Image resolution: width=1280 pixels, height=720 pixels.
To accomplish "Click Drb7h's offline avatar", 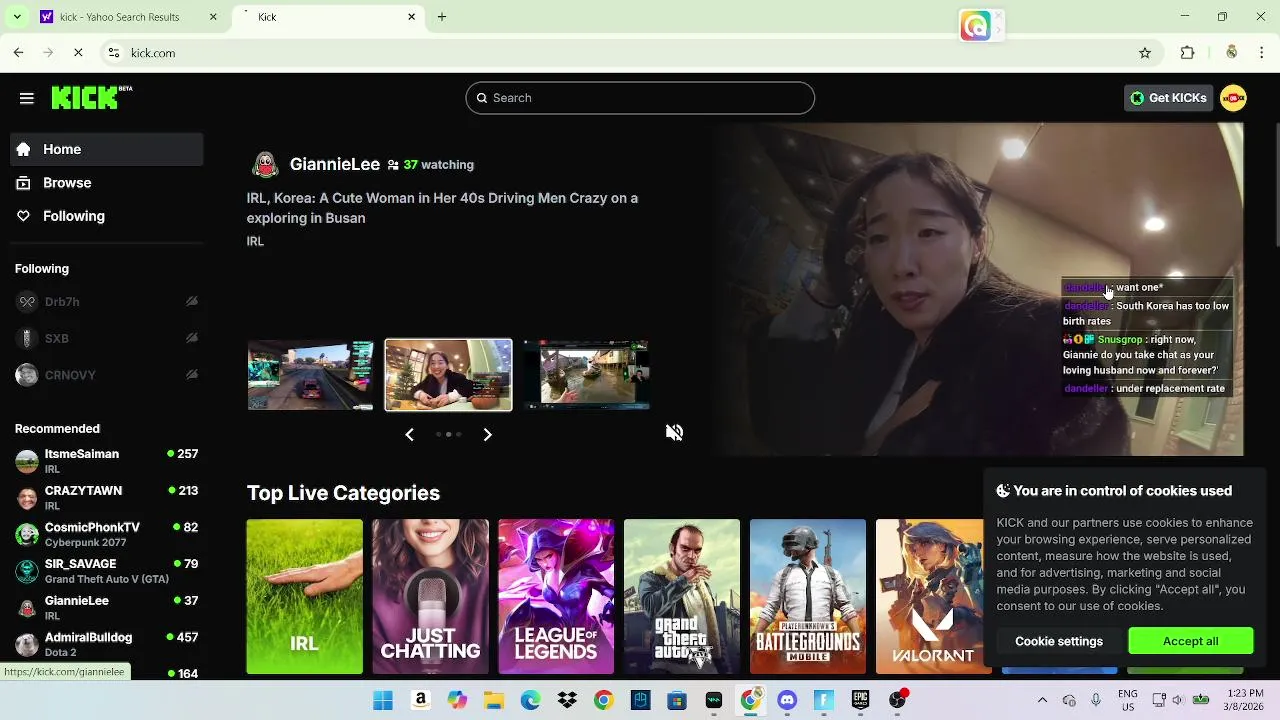I will tap(27, 302).
